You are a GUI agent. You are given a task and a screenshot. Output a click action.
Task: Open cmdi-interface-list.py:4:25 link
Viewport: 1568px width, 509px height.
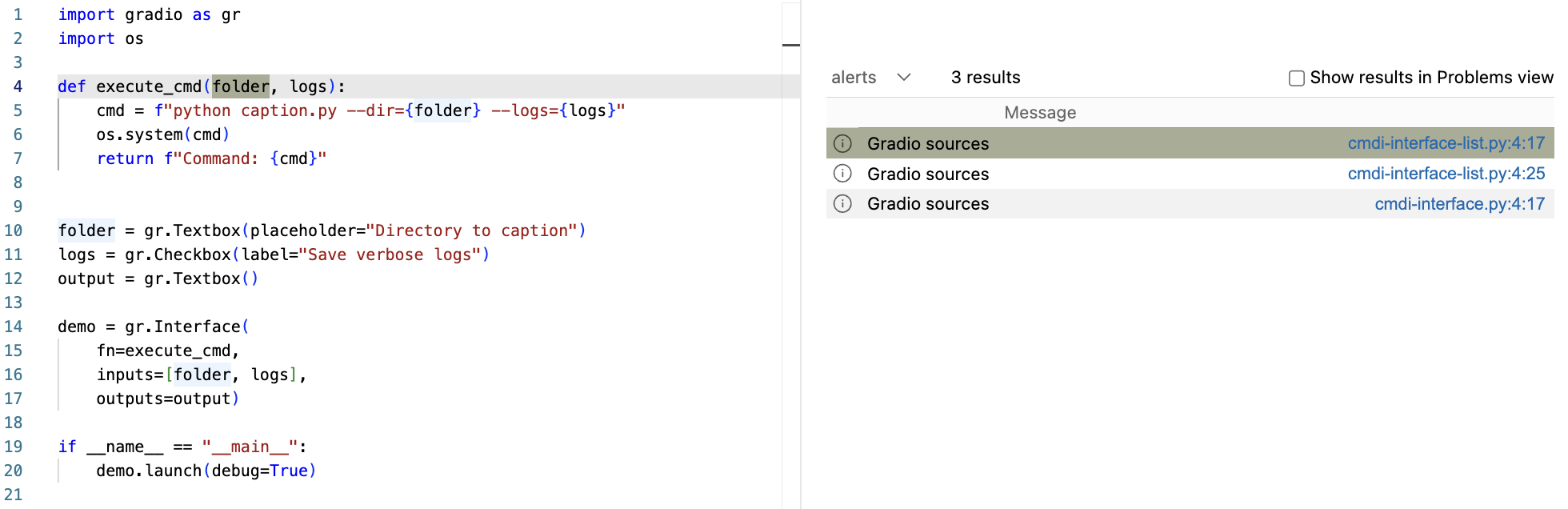tap(1446, 173)
